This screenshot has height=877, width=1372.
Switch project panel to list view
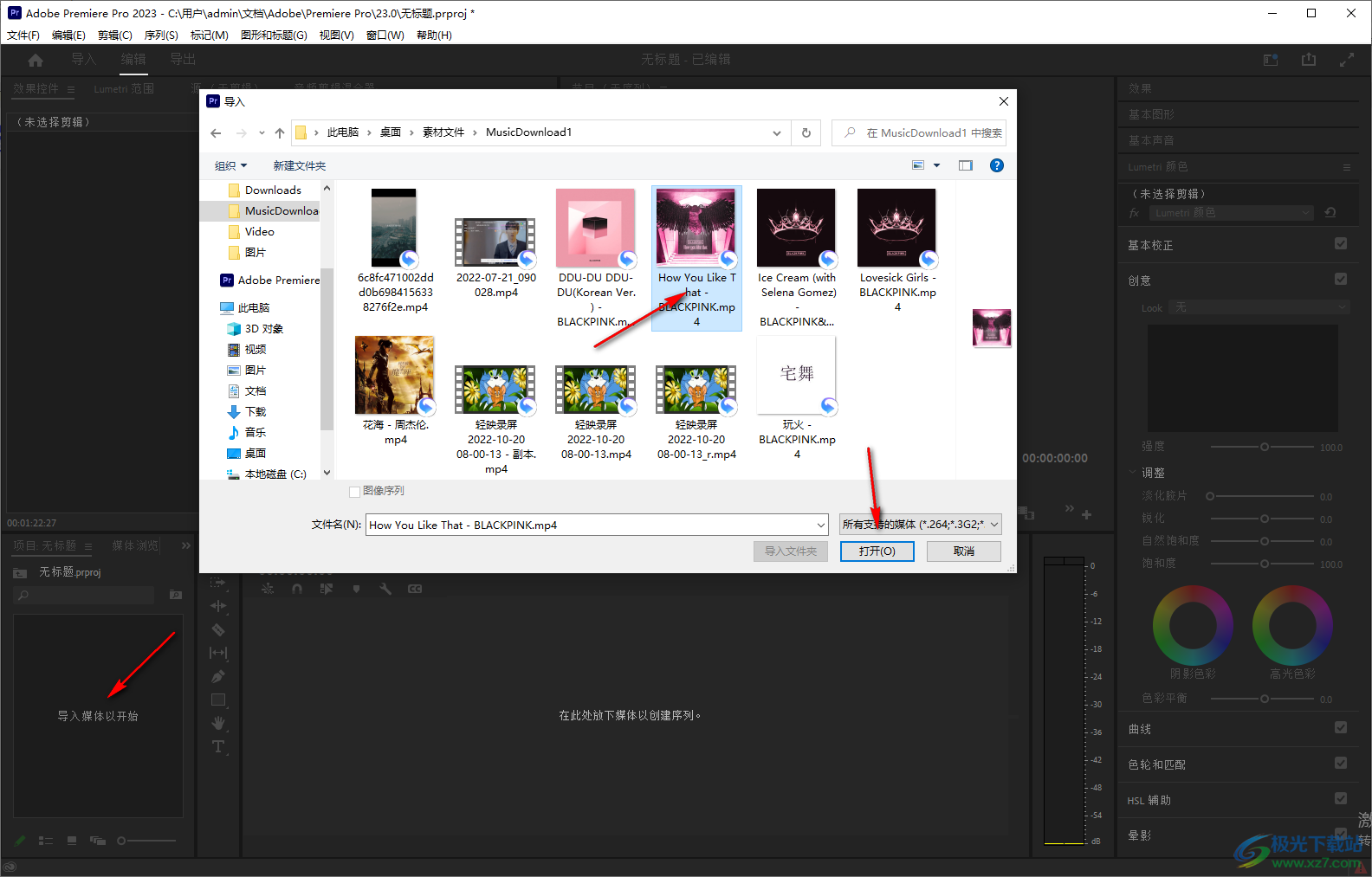(46, 841)
